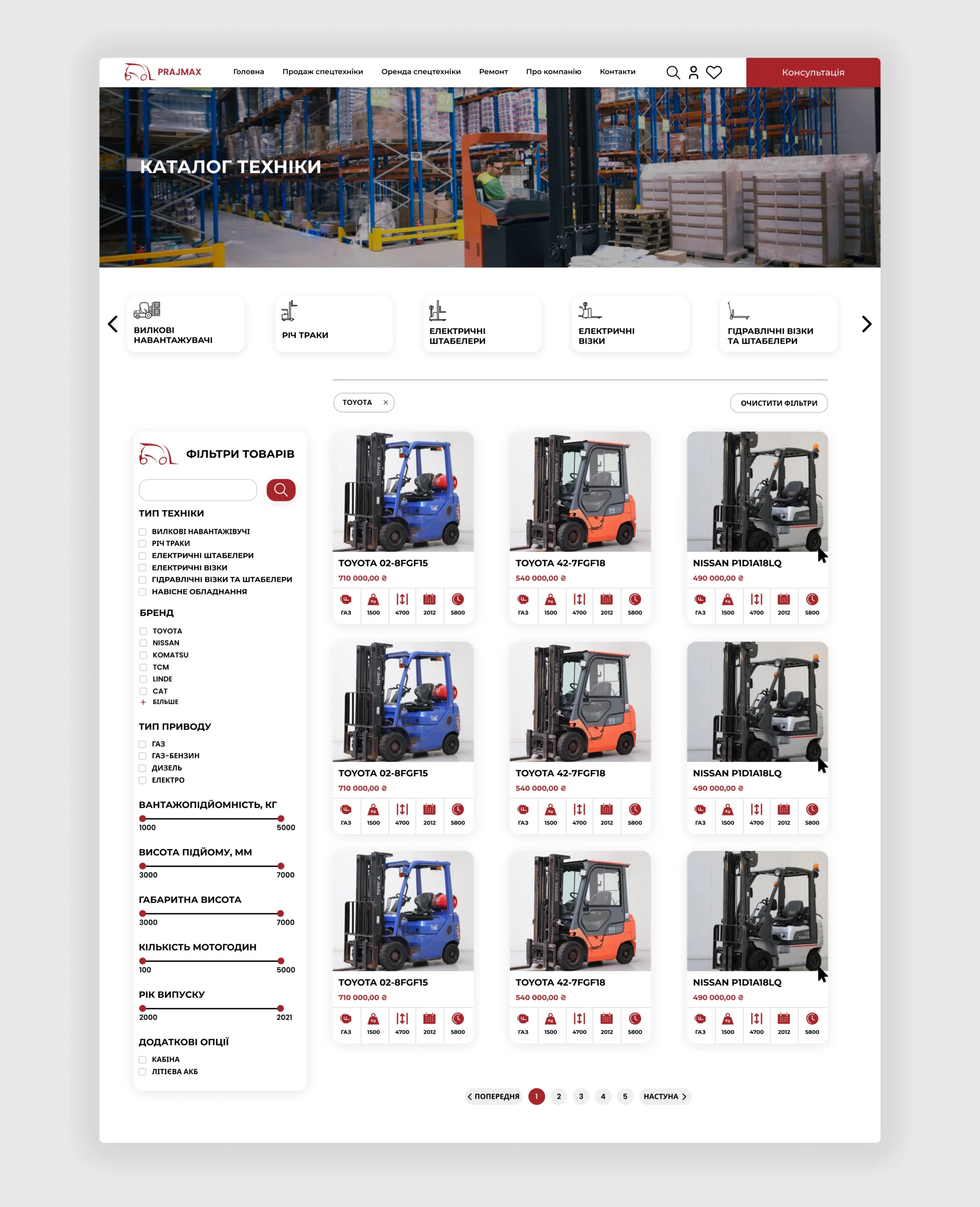Click left handle of Рік випуску slider
Image resolution: width=980 pixels, height=1207 pixels.
(143, 1009)
